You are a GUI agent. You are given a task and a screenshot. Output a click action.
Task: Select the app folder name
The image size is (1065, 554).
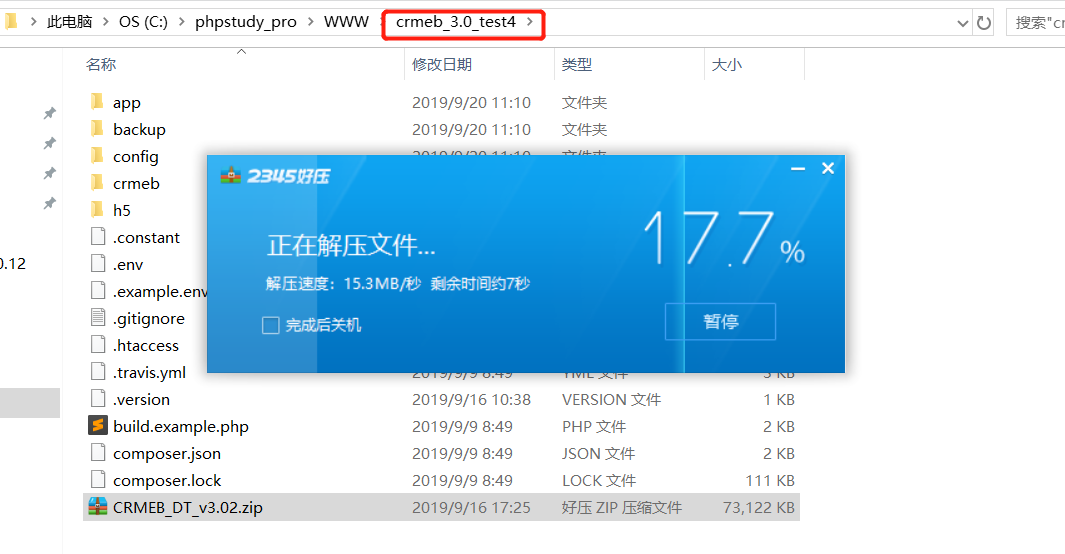coord(126,103)
